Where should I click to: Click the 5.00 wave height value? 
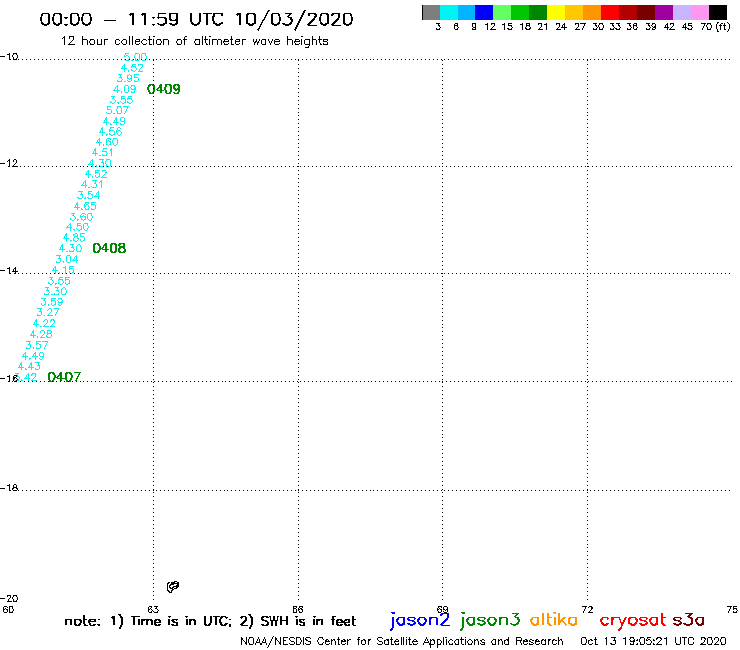point(135,57)
